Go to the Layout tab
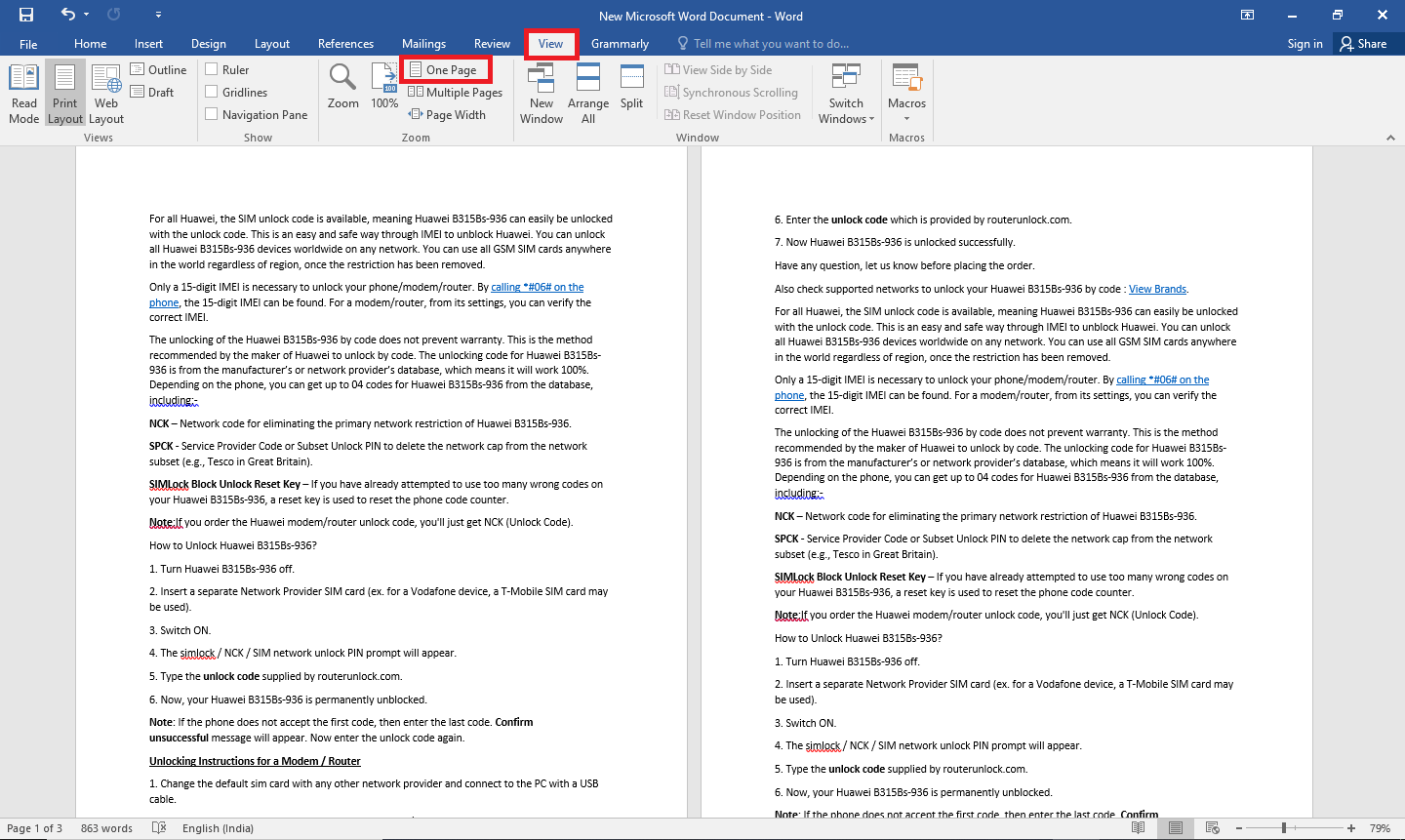1405x840 pixels. (272, 44)
